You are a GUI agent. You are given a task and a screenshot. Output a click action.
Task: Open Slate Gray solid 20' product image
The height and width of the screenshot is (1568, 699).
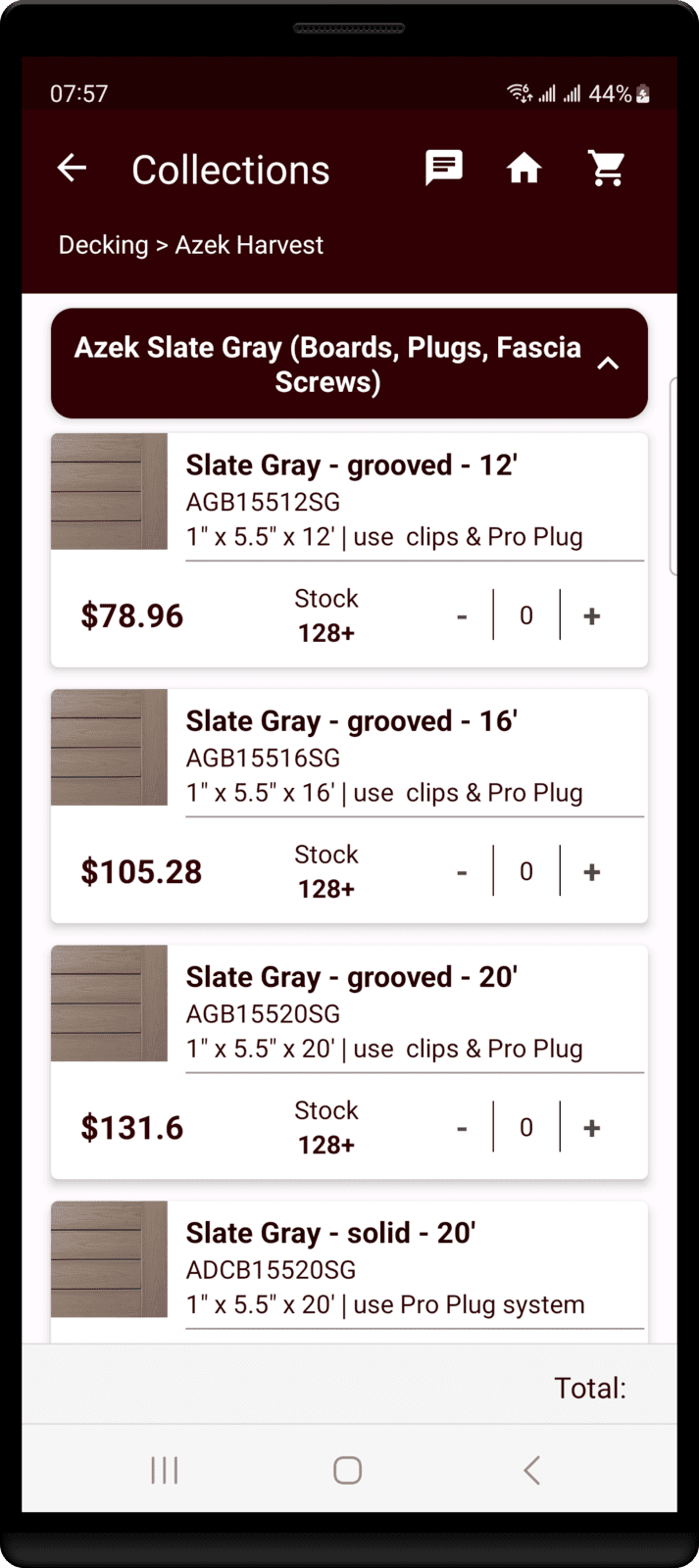[x=109, y=1259]
